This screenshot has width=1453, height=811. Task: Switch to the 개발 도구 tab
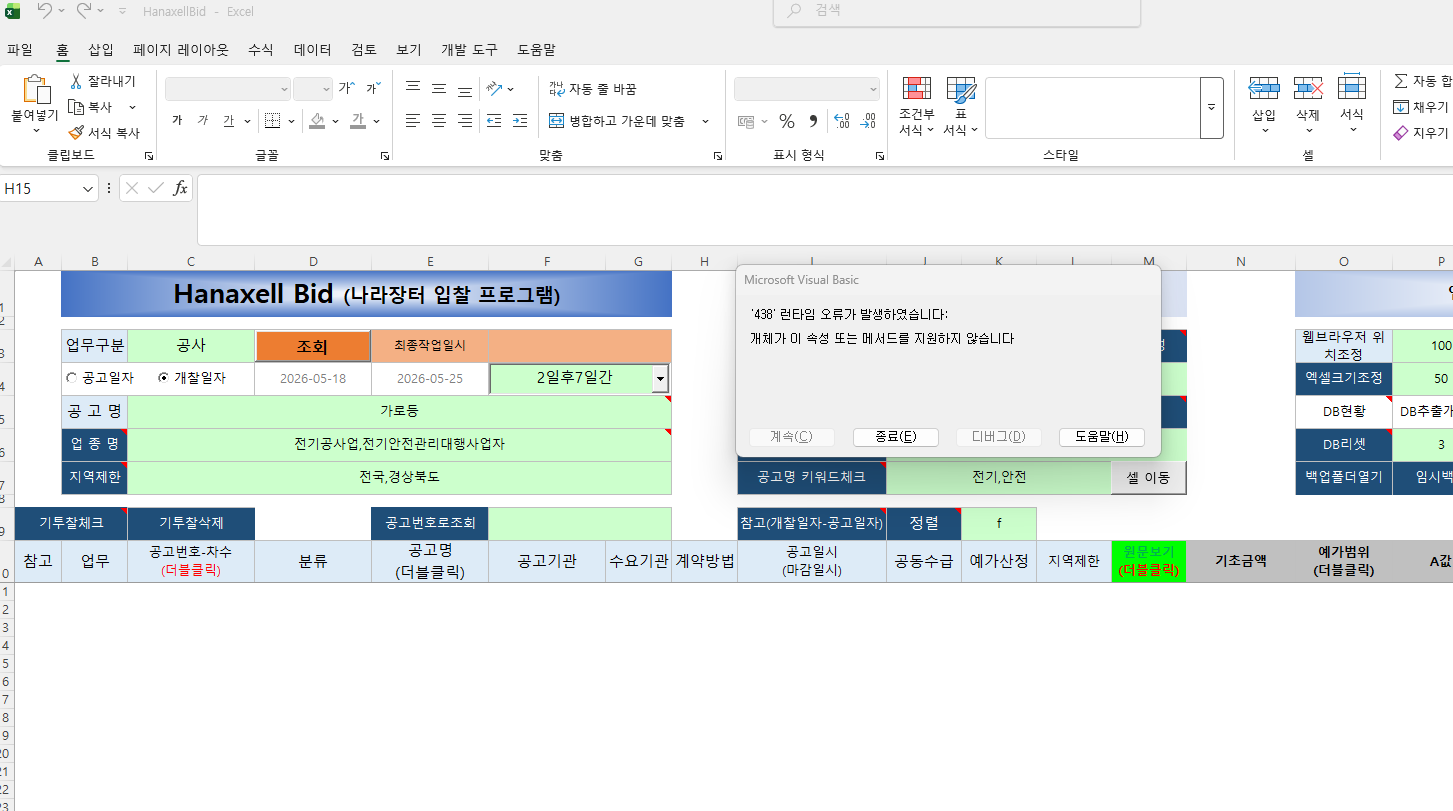tap(469, 49)
